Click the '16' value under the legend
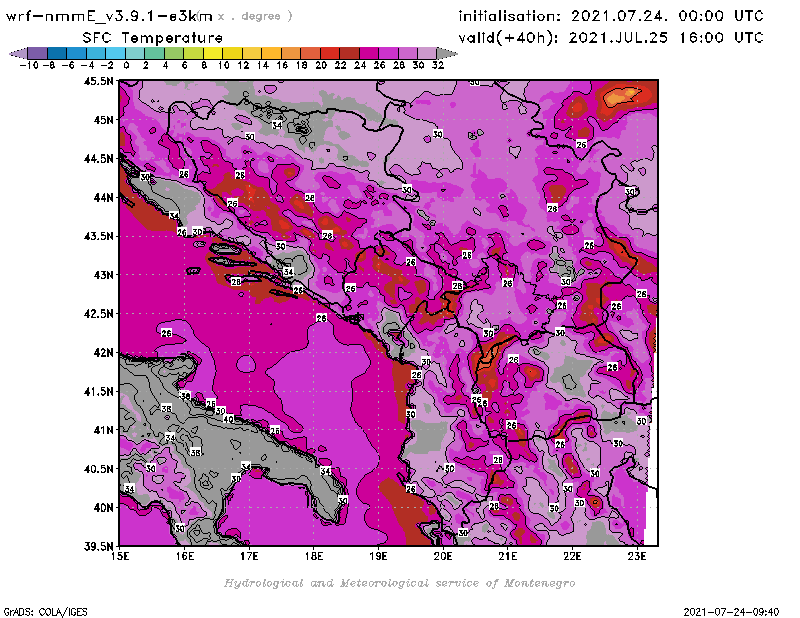800x618 pixels. click(282, 65)
